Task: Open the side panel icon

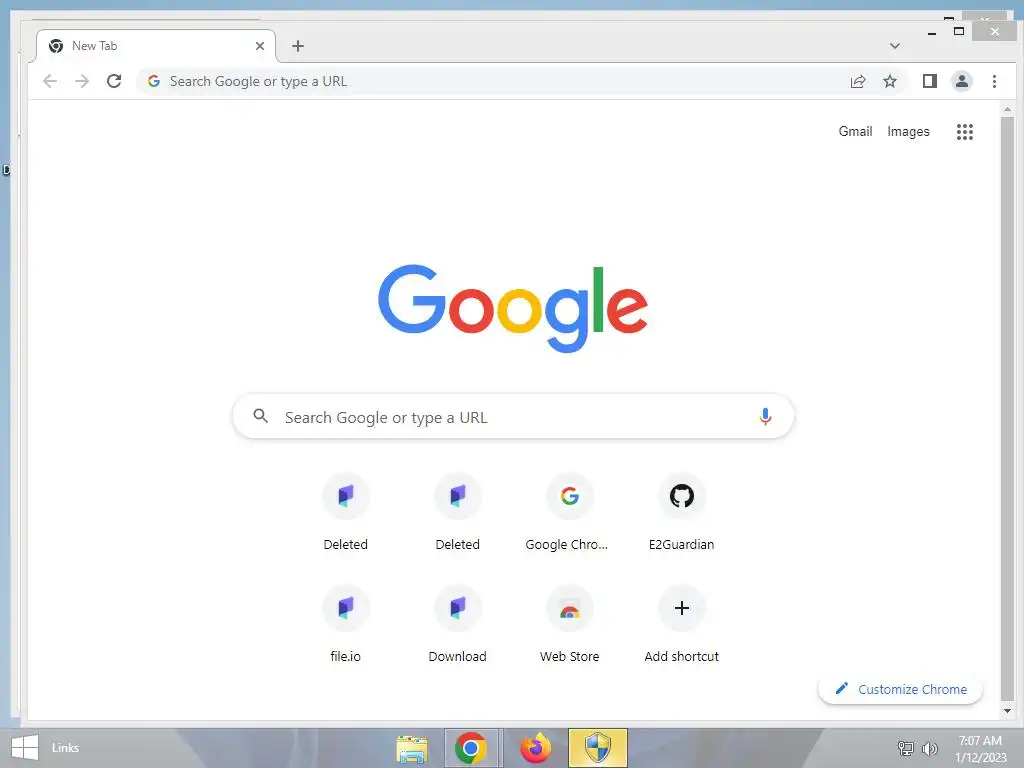Action: pyautogui.click(x=929, y=81)
